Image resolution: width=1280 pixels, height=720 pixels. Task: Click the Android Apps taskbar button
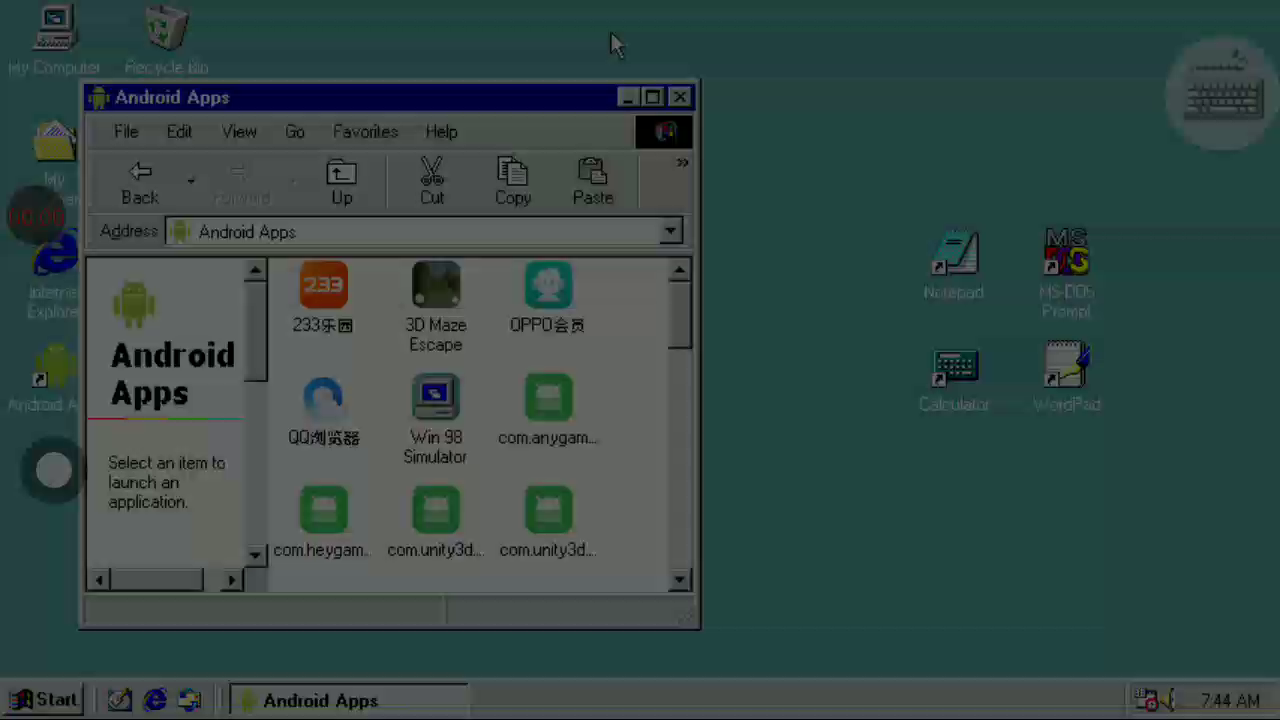click(349, 700)
